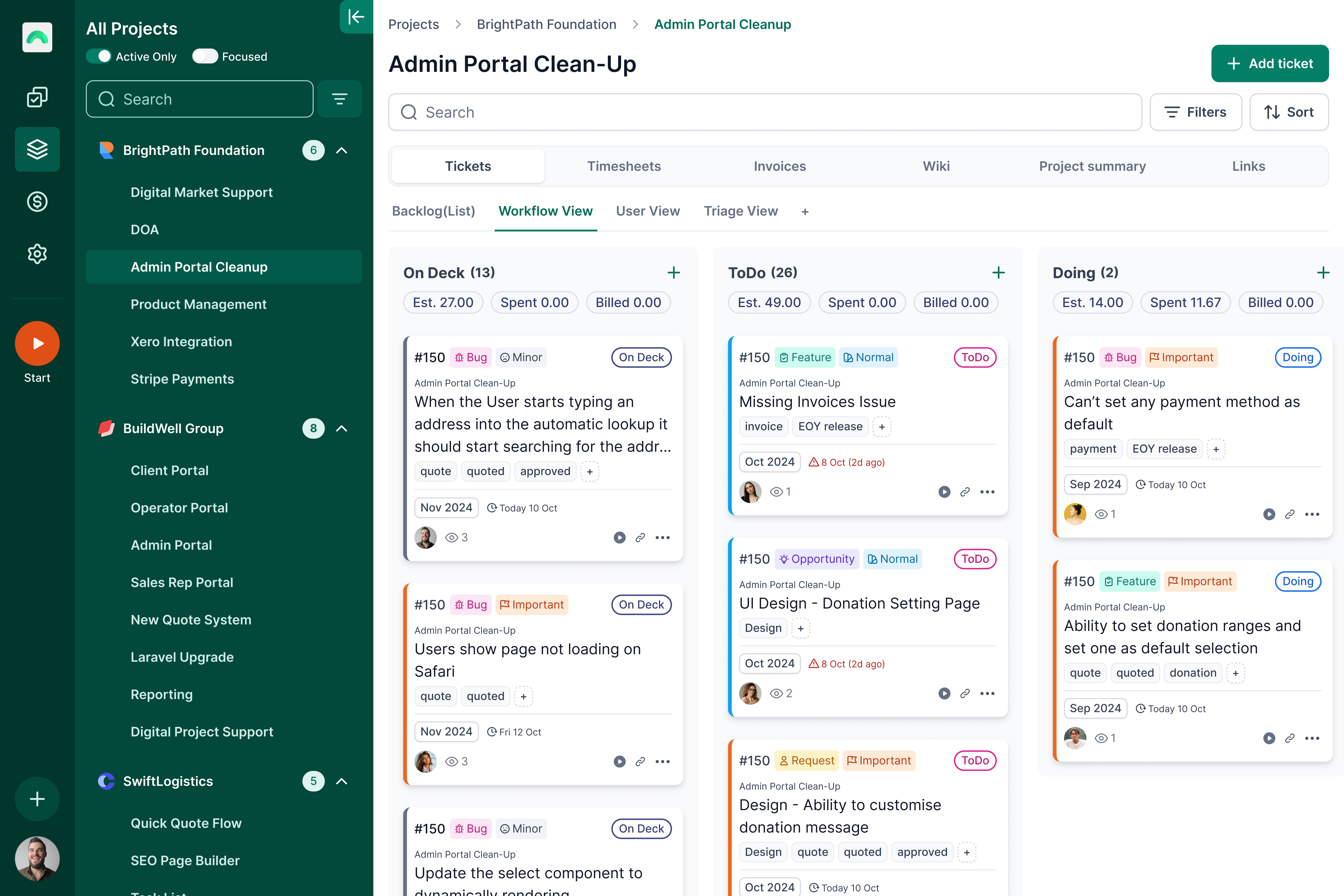Open the Wiki tab
Image resolution: width=1344 pixels, height=896 pixels.
click(936, 166)
